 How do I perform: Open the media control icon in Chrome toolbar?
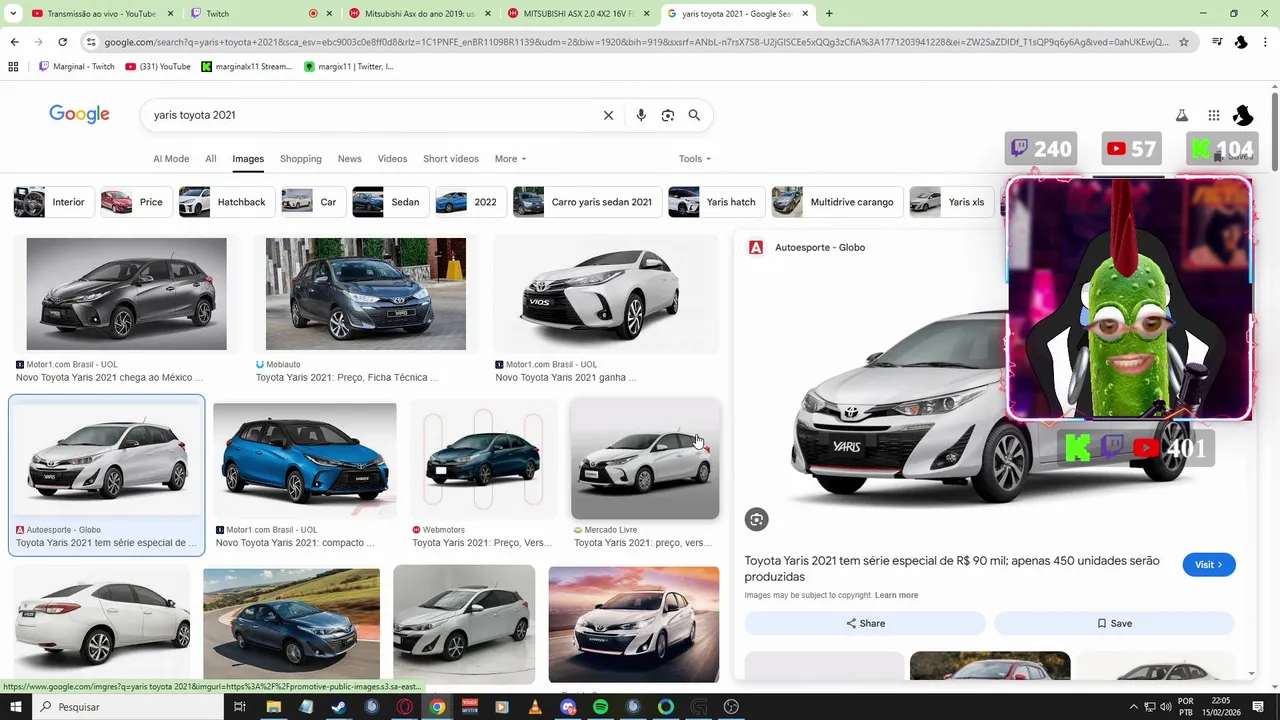tap(1217, 42)
